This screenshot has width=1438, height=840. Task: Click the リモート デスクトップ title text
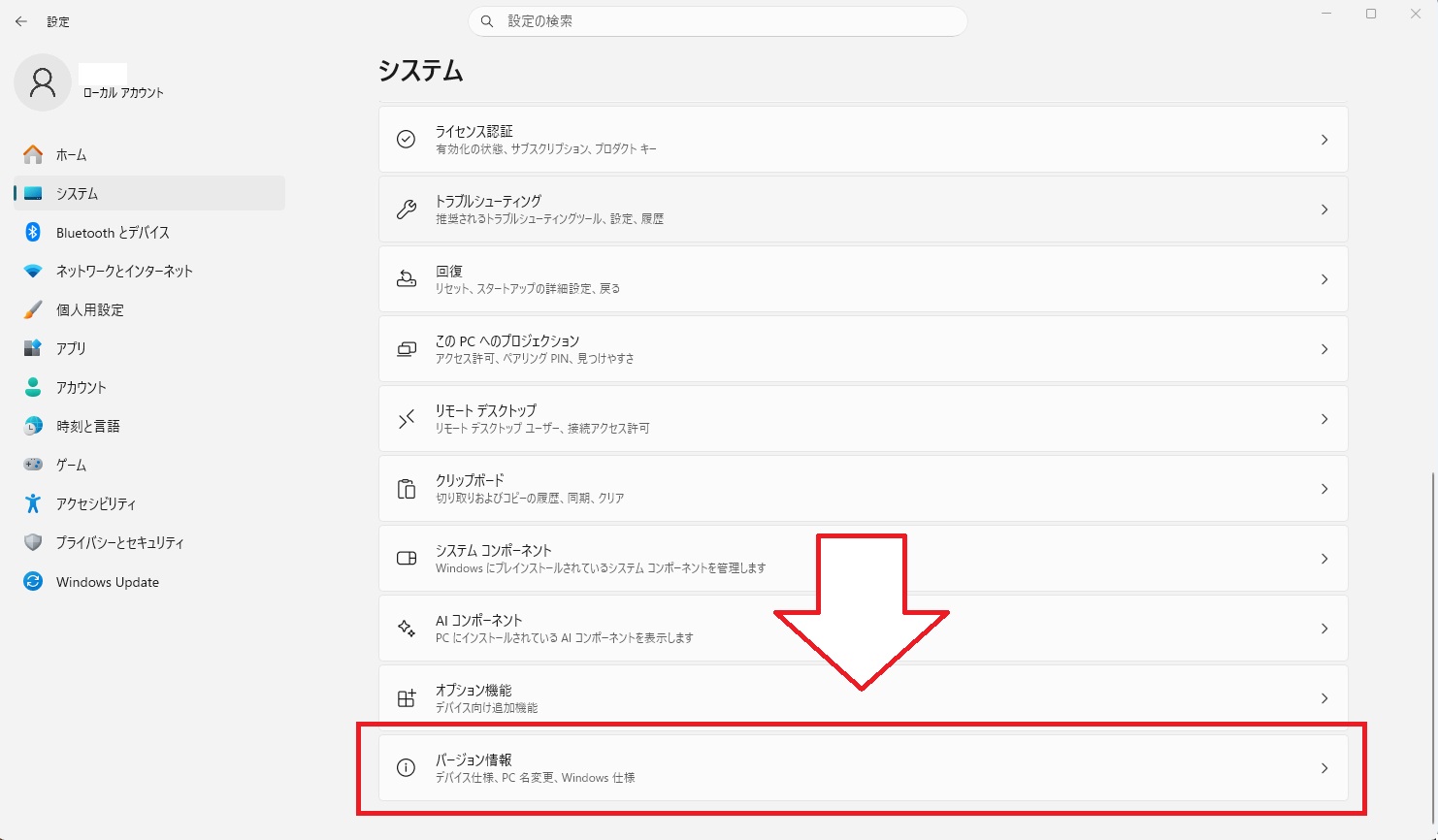486,410
